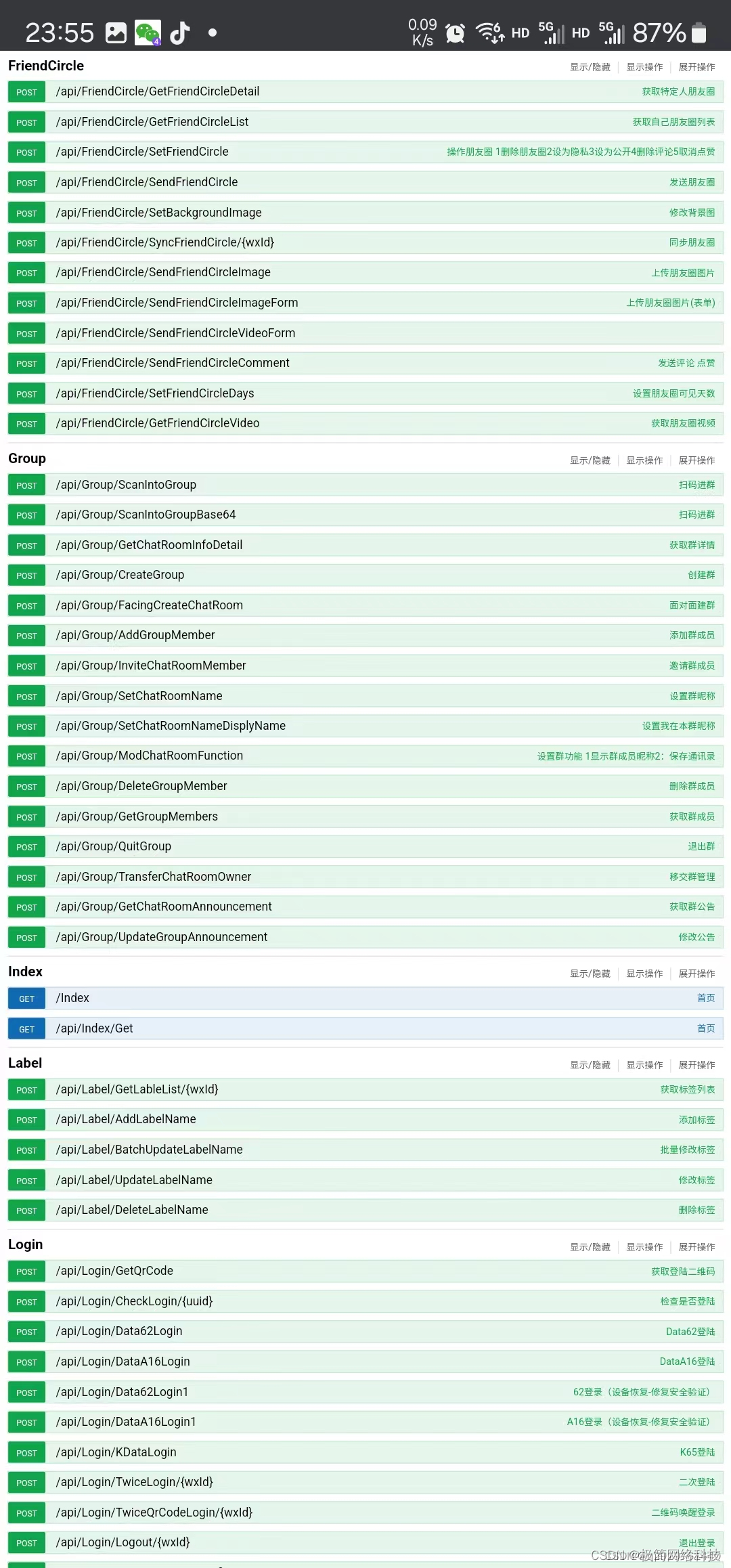731x1568 pixels.
Task: Click GET badge for /api/Index/Get
Action: 26,1029
